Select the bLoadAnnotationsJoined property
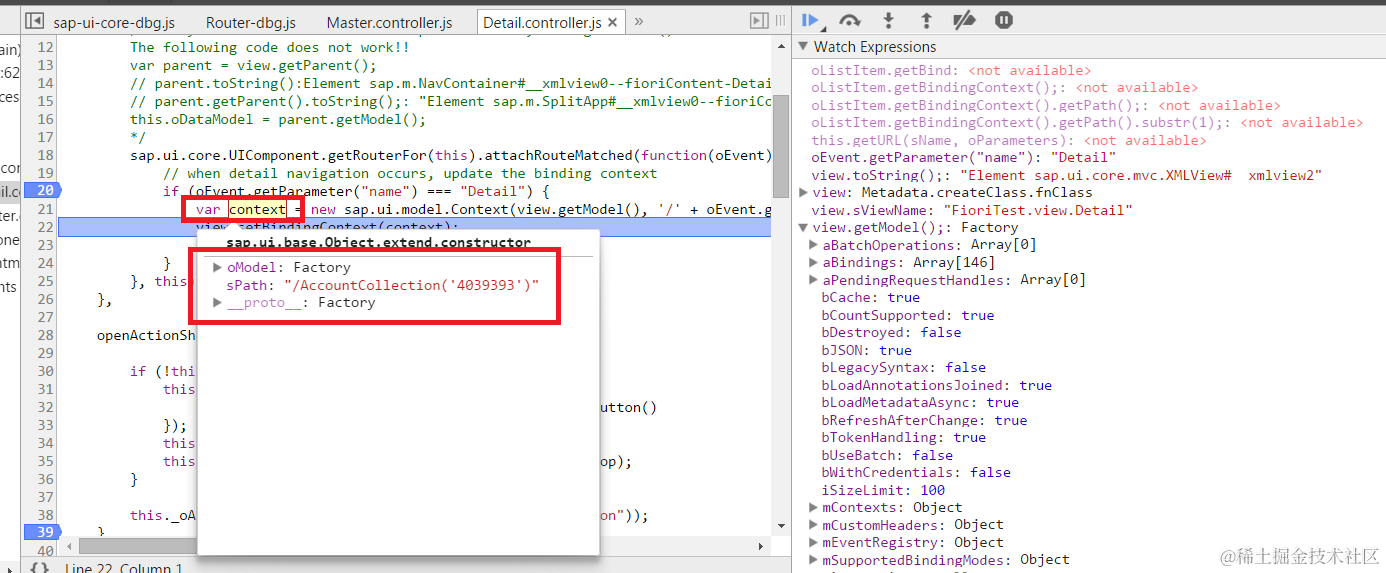 tap(936, 385)
